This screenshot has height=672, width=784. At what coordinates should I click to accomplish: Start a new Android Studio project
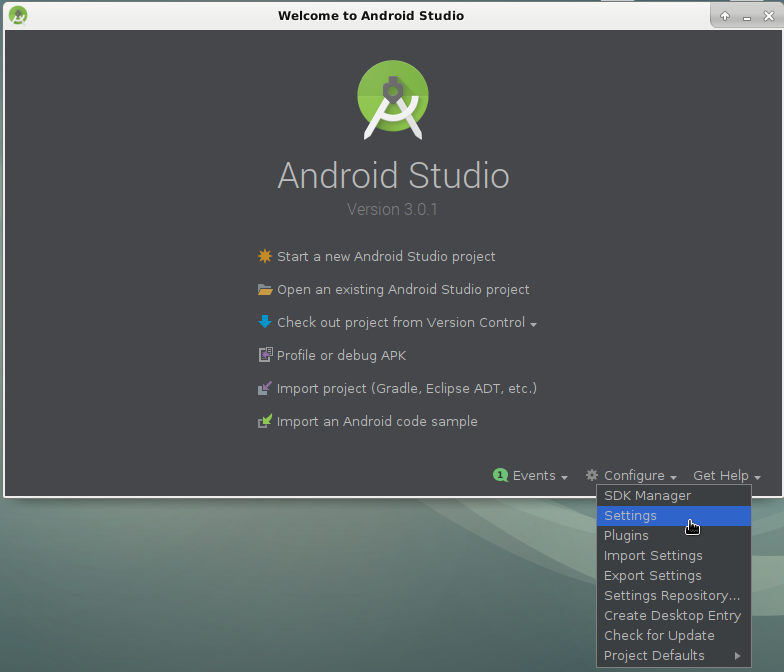[386, 256]
